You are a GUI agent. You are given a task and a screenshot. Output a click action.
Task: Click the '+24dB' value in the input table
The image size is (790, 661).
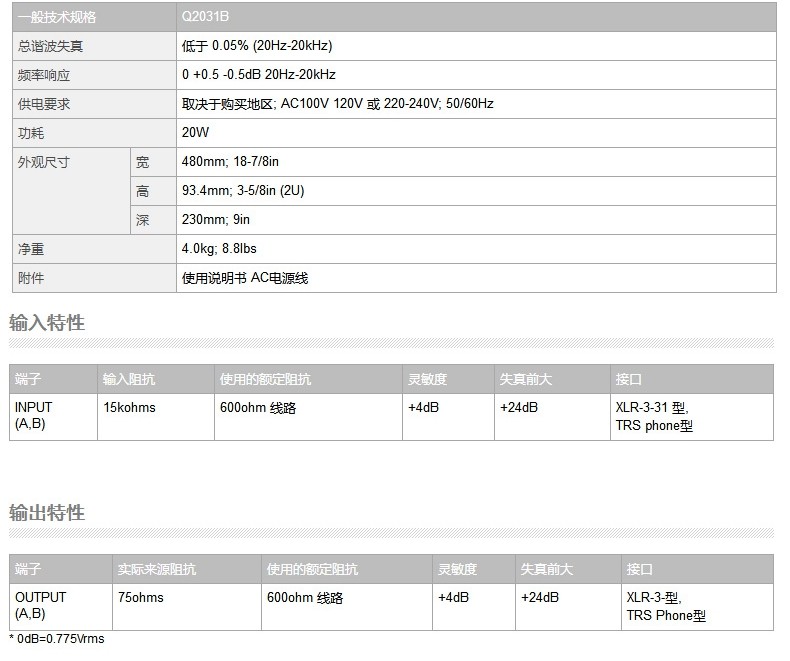point(519,407)
